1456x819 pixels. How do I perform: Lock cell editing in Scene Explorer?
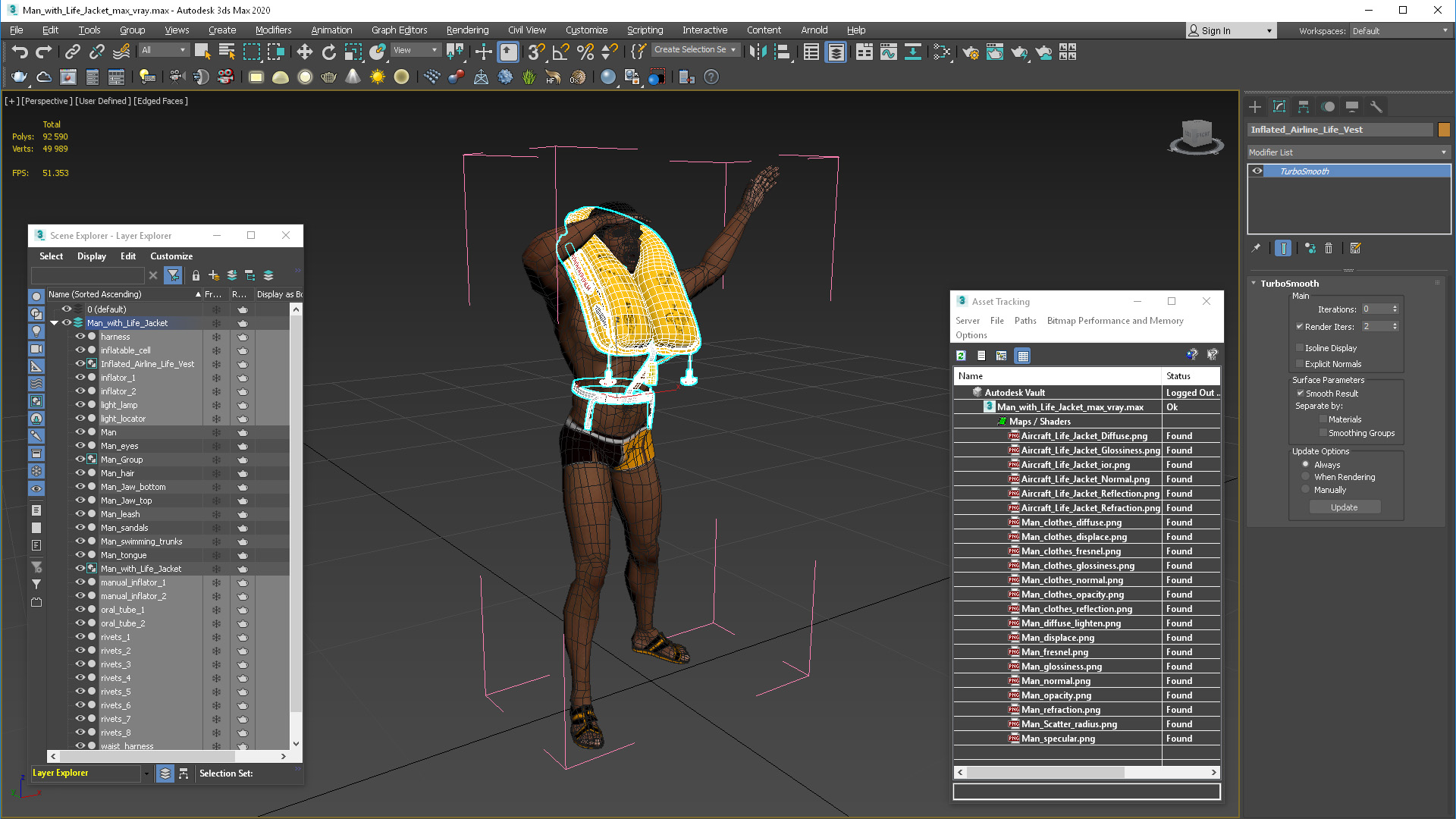(196, 275)
